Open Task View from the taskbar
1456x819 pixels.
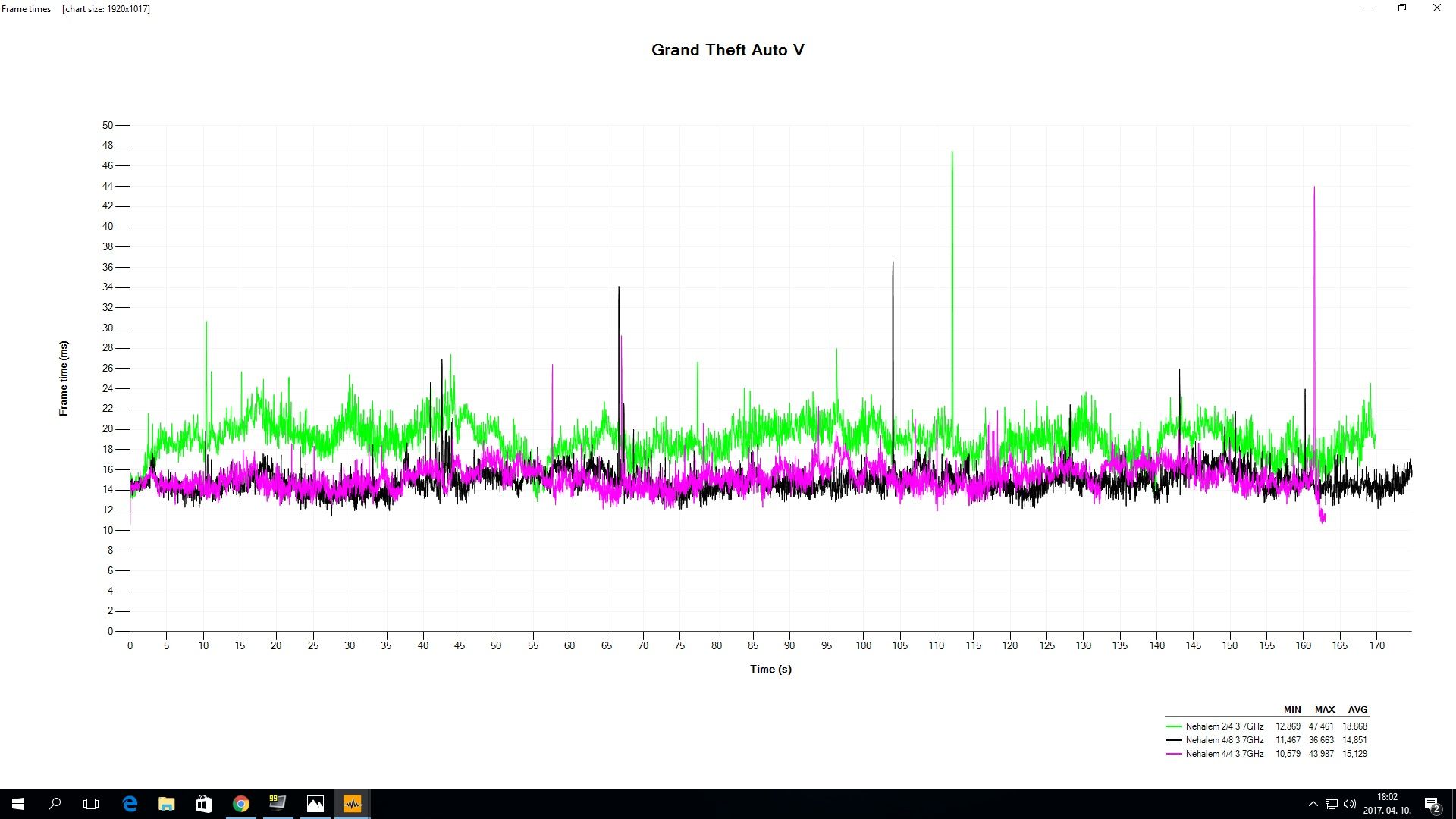pos(91,804)
